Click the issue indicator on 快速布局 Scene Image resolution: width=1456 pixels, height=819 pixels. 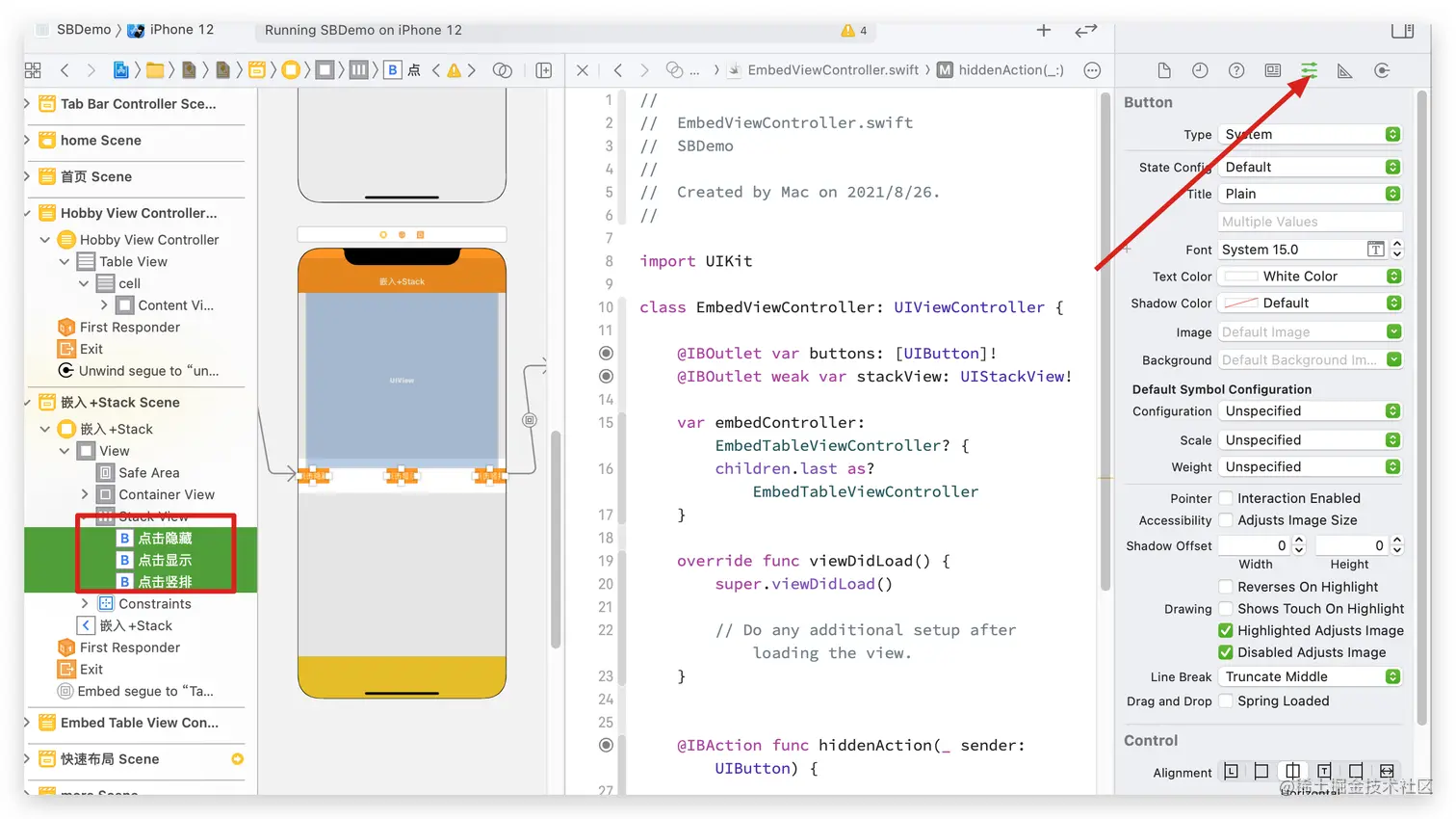[x=237, y=759]
